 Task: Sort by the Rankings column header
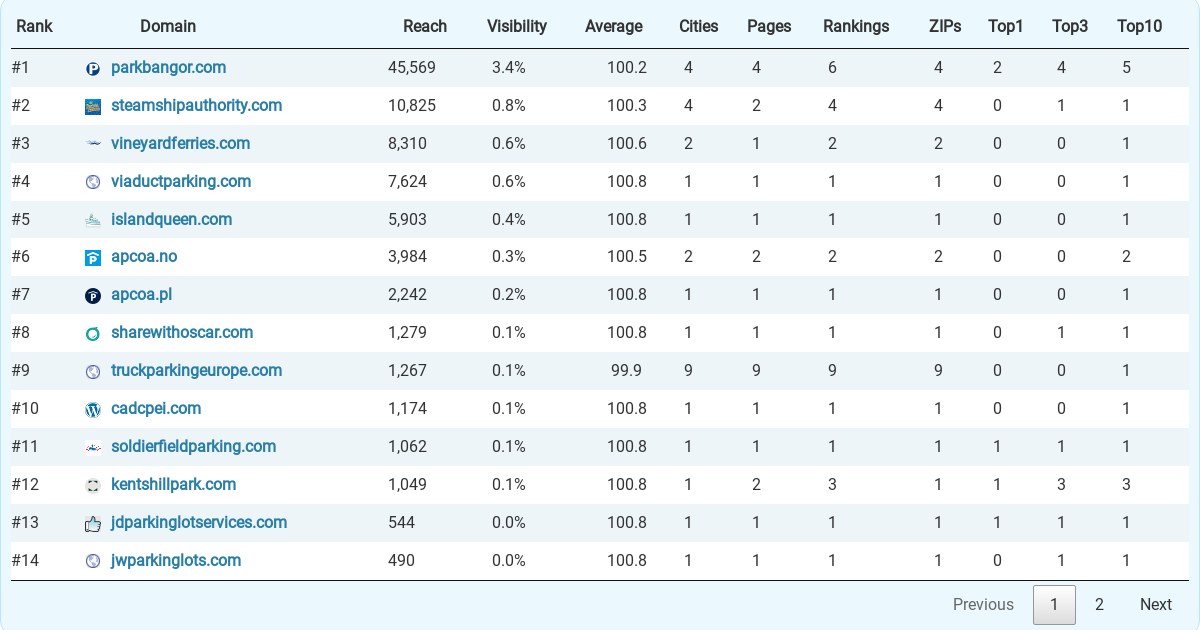tap(856, 26)
